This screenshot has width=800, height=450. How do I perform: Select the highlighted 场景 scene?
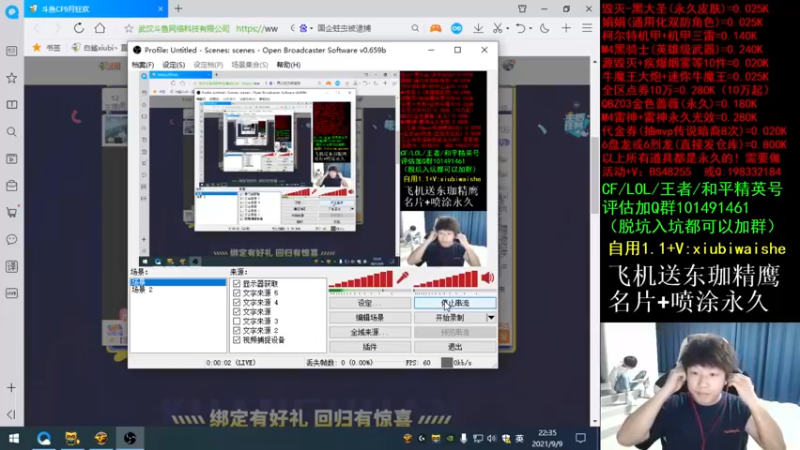[x=178, y=282]
